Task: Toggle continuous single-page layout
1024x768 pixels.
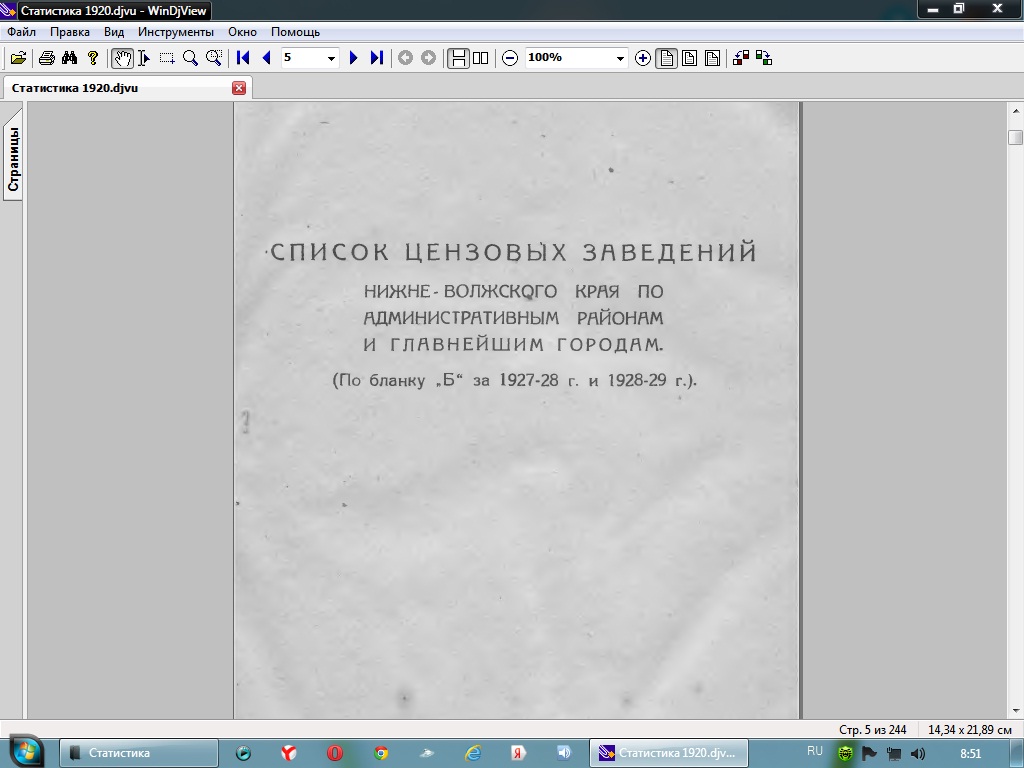Action: [458, 58]
